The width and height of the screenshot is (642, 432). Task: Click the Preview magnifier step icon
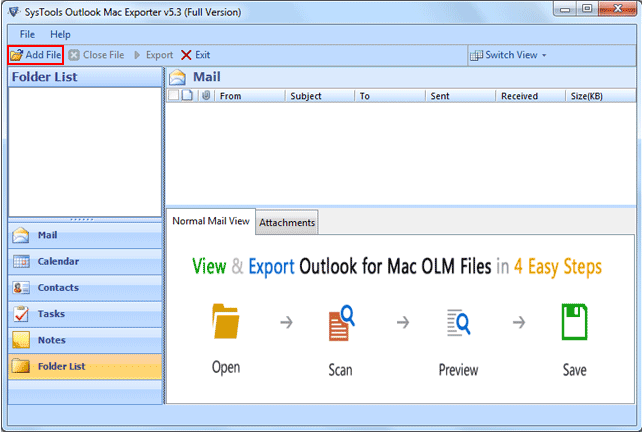point(458,323)
